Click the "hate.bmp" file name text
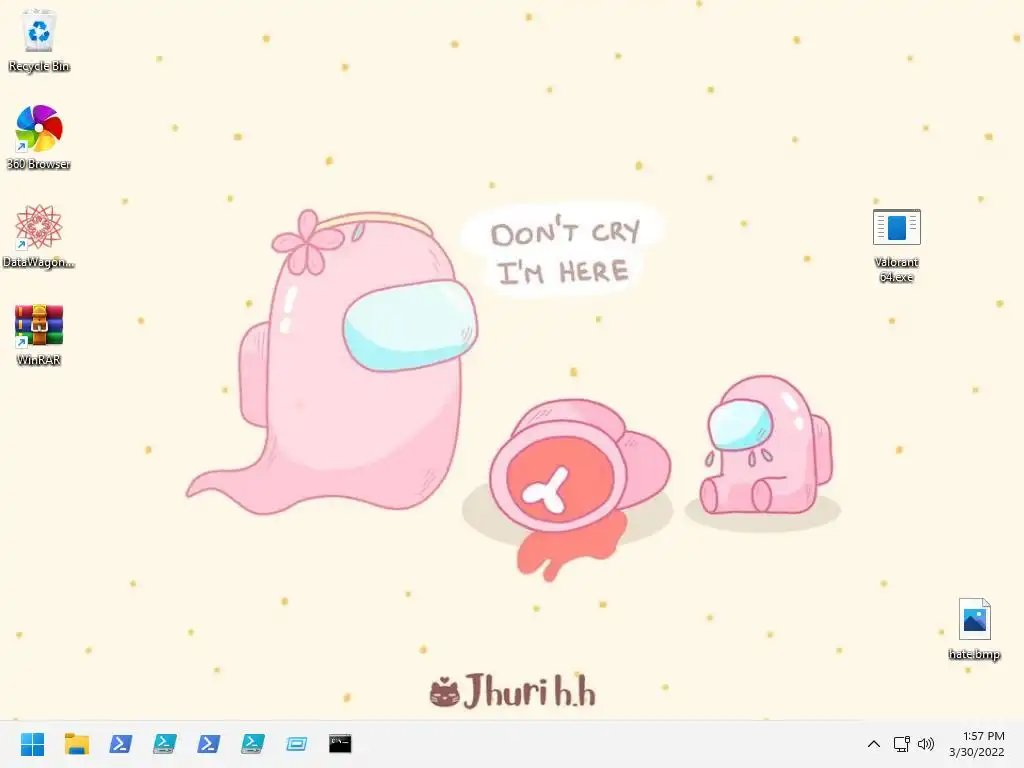This screenshot has height=768, width=1024. pos(974,654)
